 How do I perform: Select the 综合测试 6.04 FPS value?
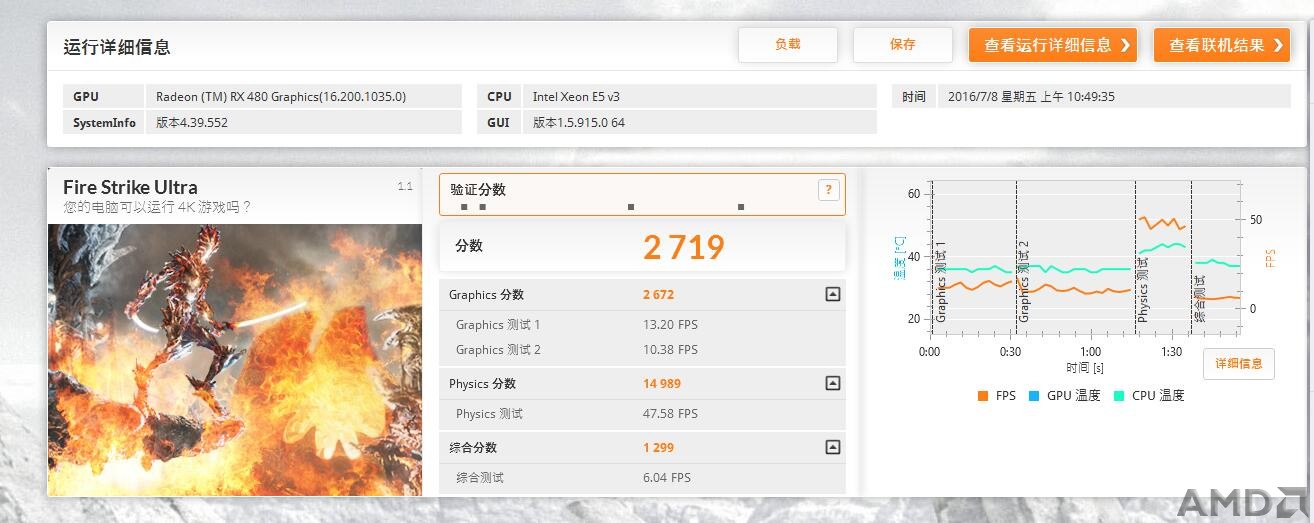[x=667, y=478]
